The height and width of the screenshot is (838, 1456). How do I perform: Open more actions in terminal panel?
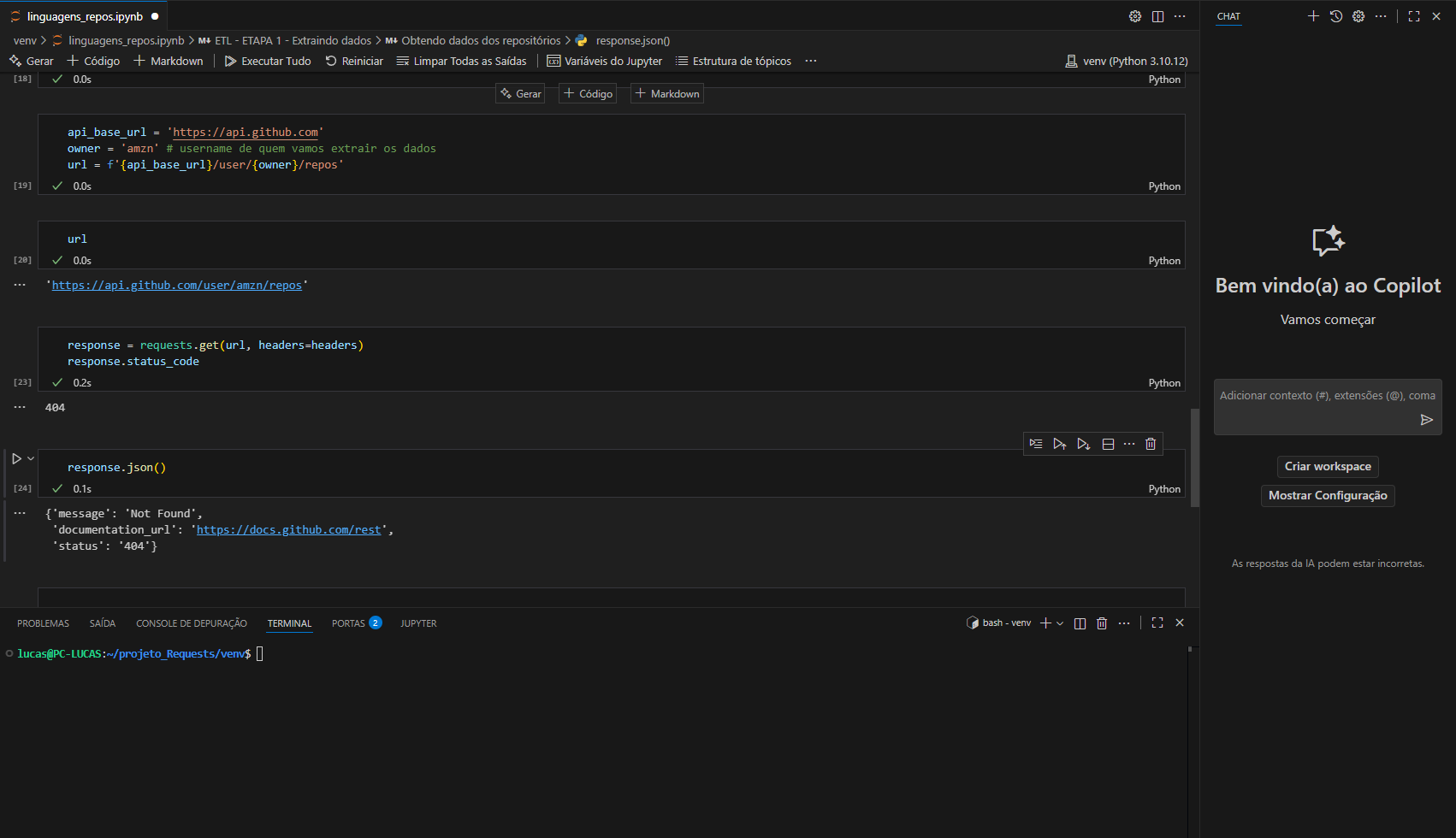1124,623
